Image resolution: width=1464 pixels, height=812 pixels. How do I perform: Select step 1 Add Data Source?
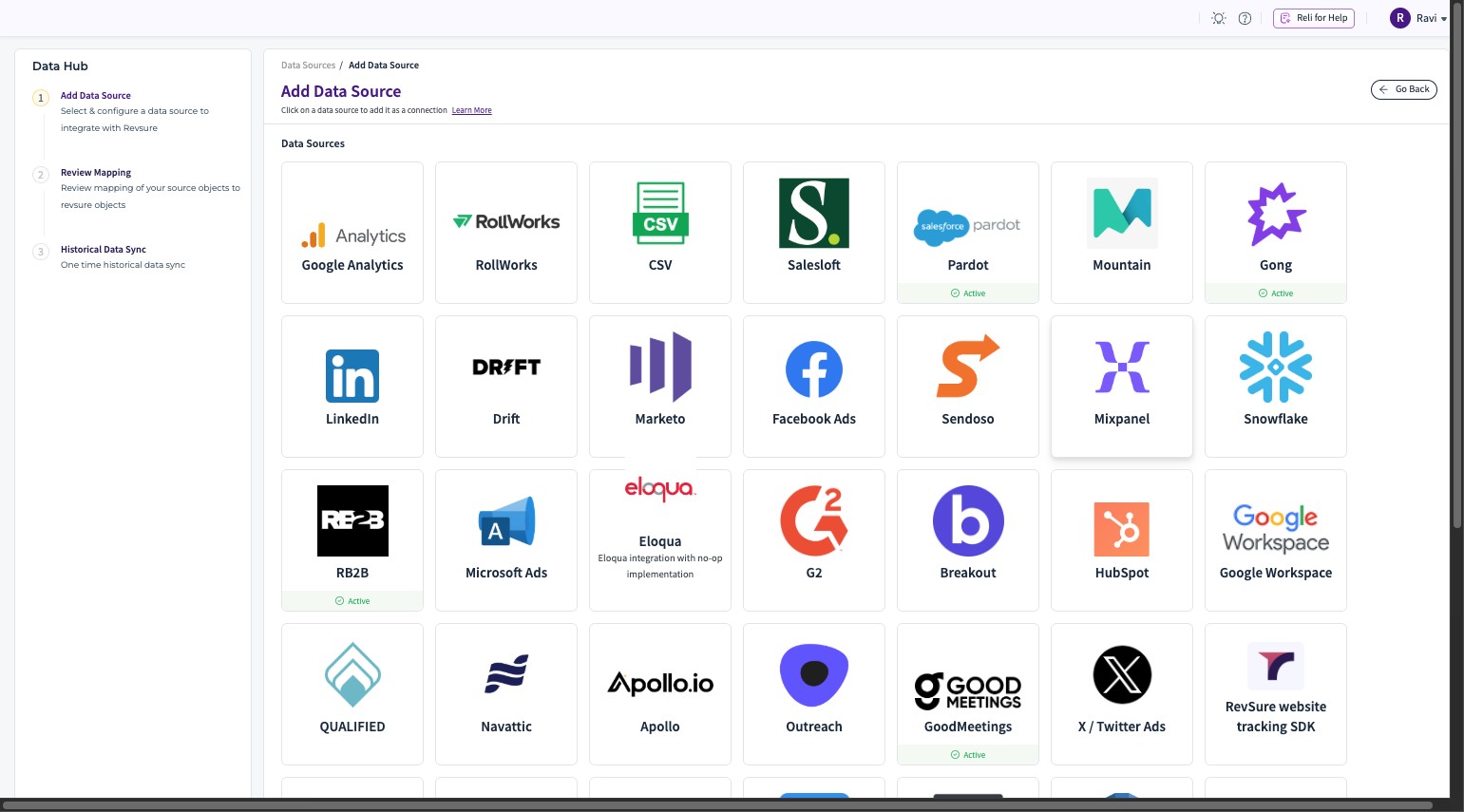[x=96, y=96]
